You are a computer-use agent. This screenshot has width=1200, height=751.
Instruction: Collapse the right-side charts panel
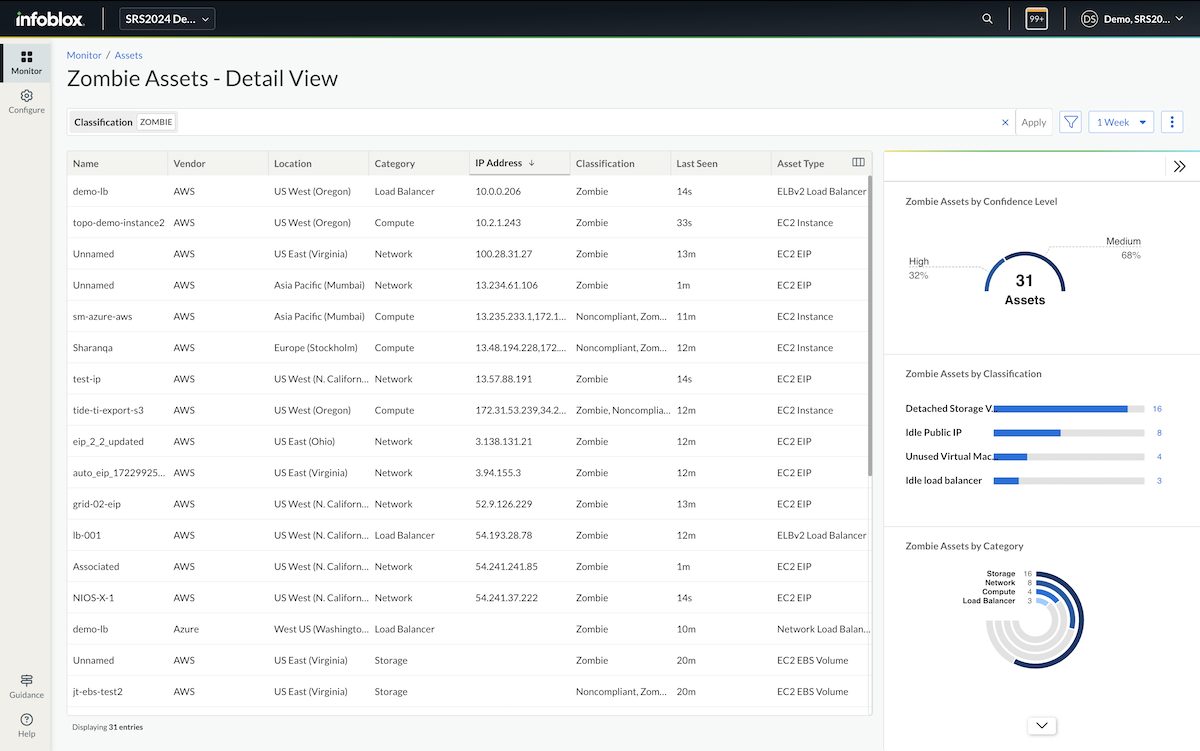1180,167
